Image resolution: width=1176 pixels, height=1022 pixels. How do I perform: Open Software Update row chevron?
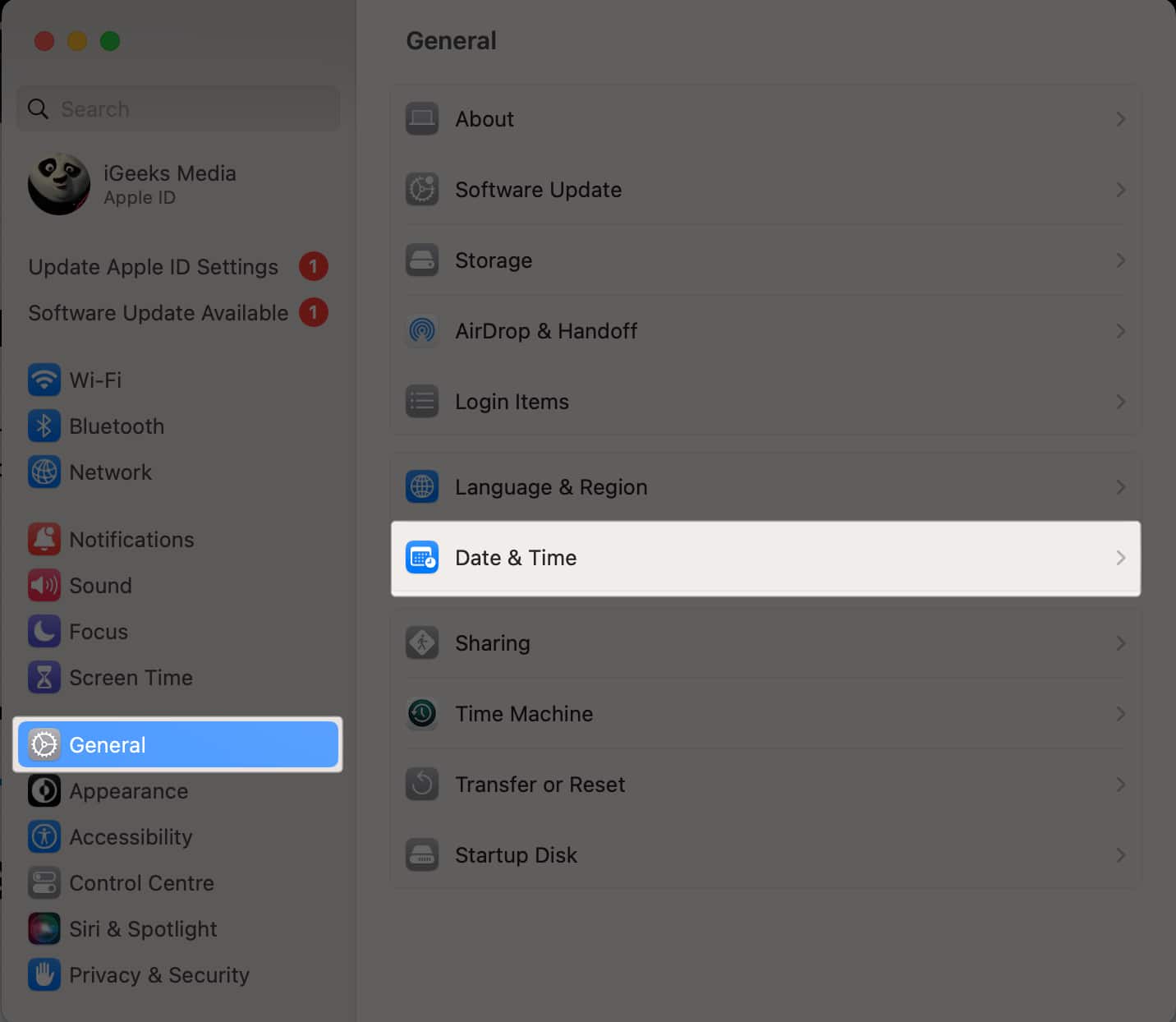[x=1121, y=190]
